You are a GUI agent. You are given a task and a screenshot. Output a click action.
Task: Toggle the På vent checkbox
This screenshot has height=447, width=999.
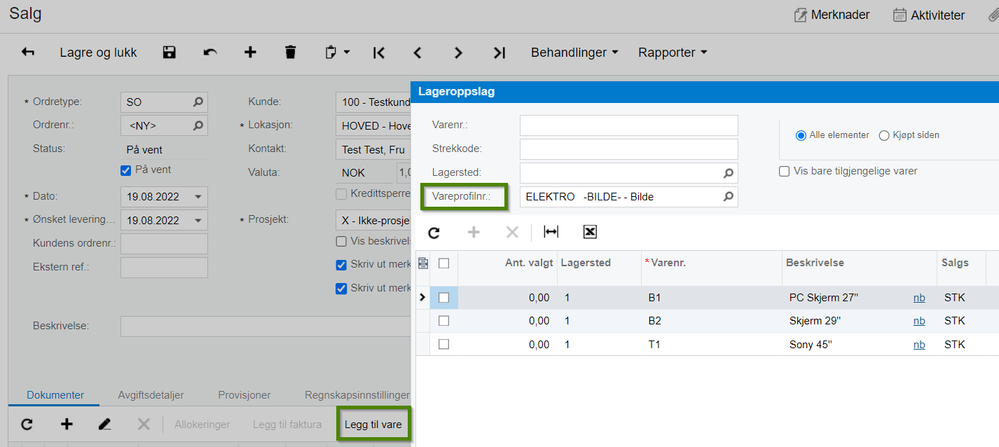click(126, 171)
